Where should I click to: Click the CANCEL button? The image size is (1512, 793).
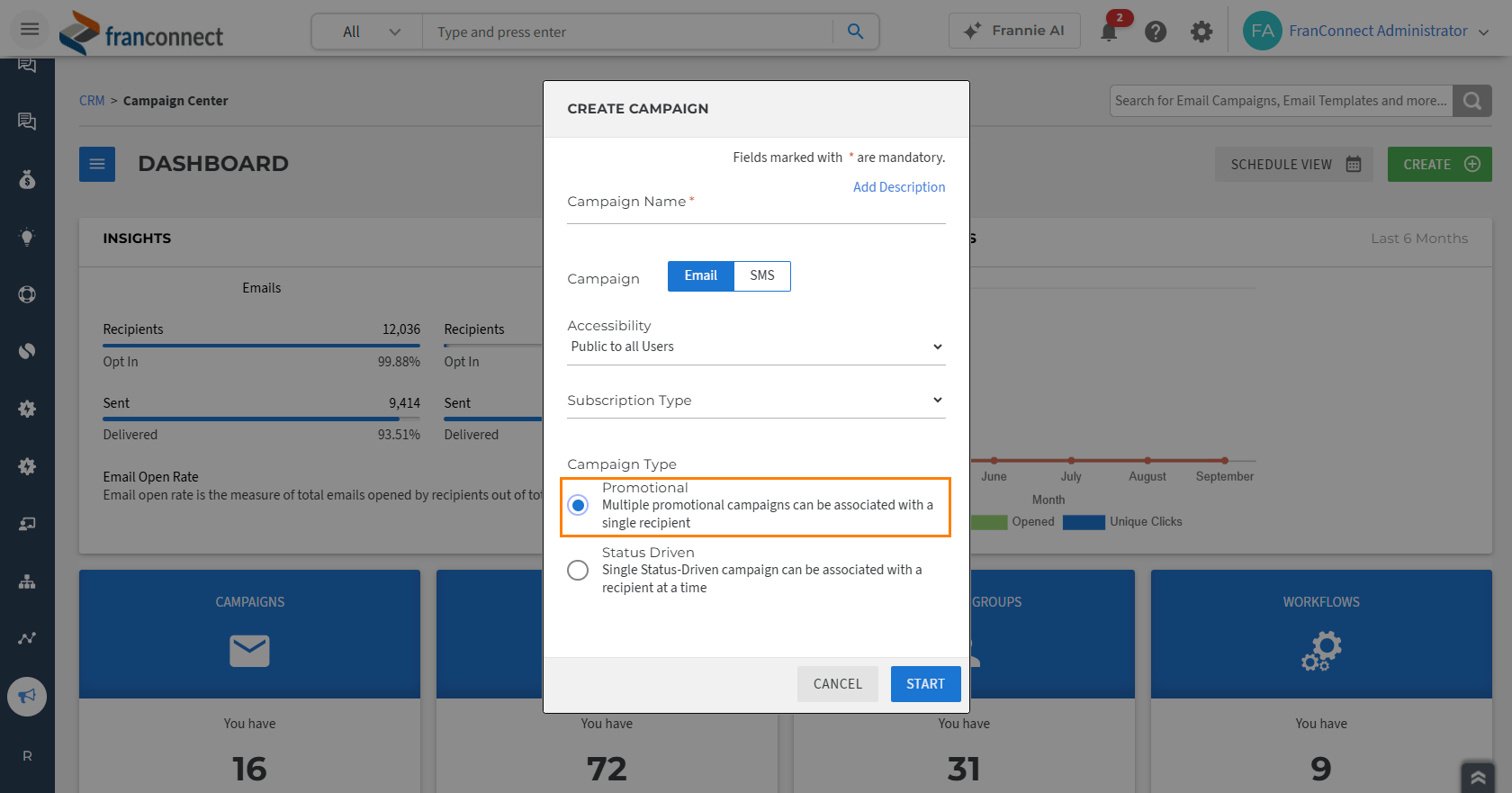838,684
